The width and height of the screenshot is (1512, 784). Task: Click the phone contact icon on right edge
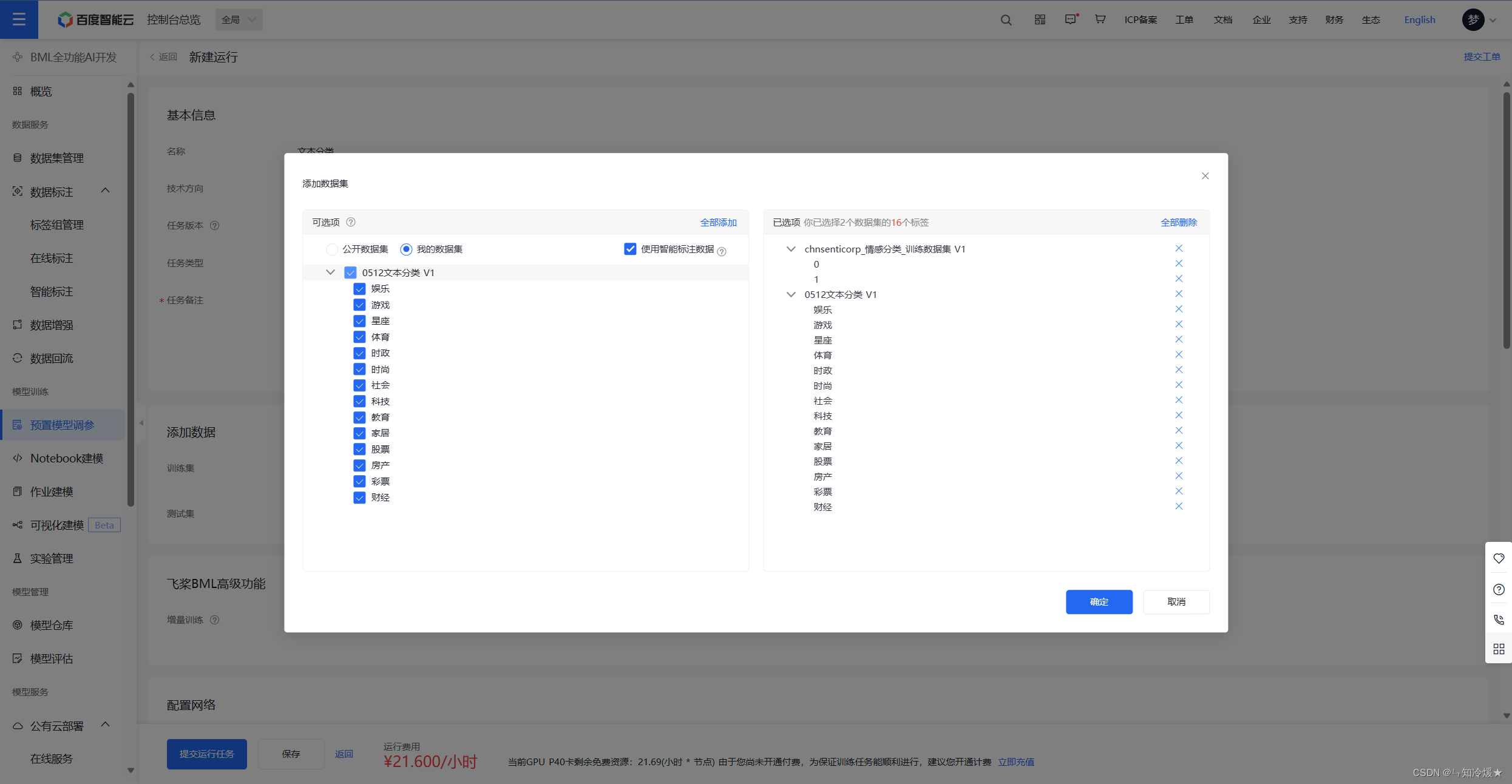[x=1499, y=619]
